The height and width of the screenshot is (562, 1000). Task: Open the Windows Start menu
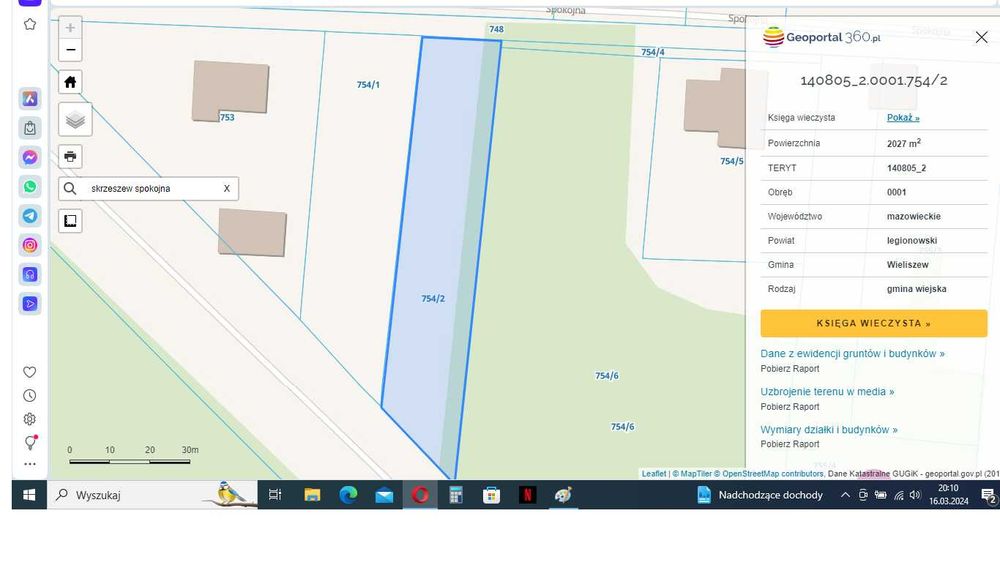point(29,495)
